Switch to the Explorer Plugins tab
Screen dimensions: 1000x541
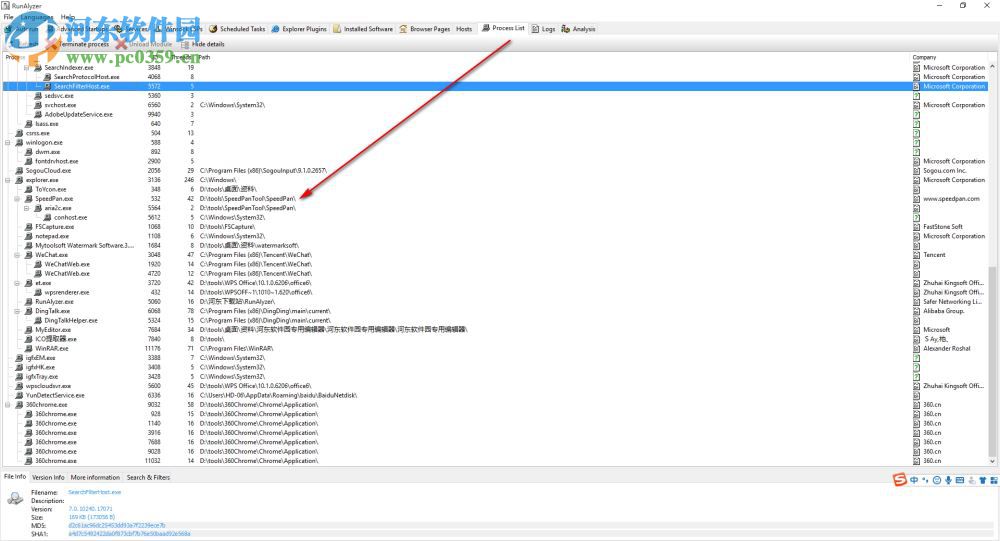pyautogui.click(x=299, y=29)
